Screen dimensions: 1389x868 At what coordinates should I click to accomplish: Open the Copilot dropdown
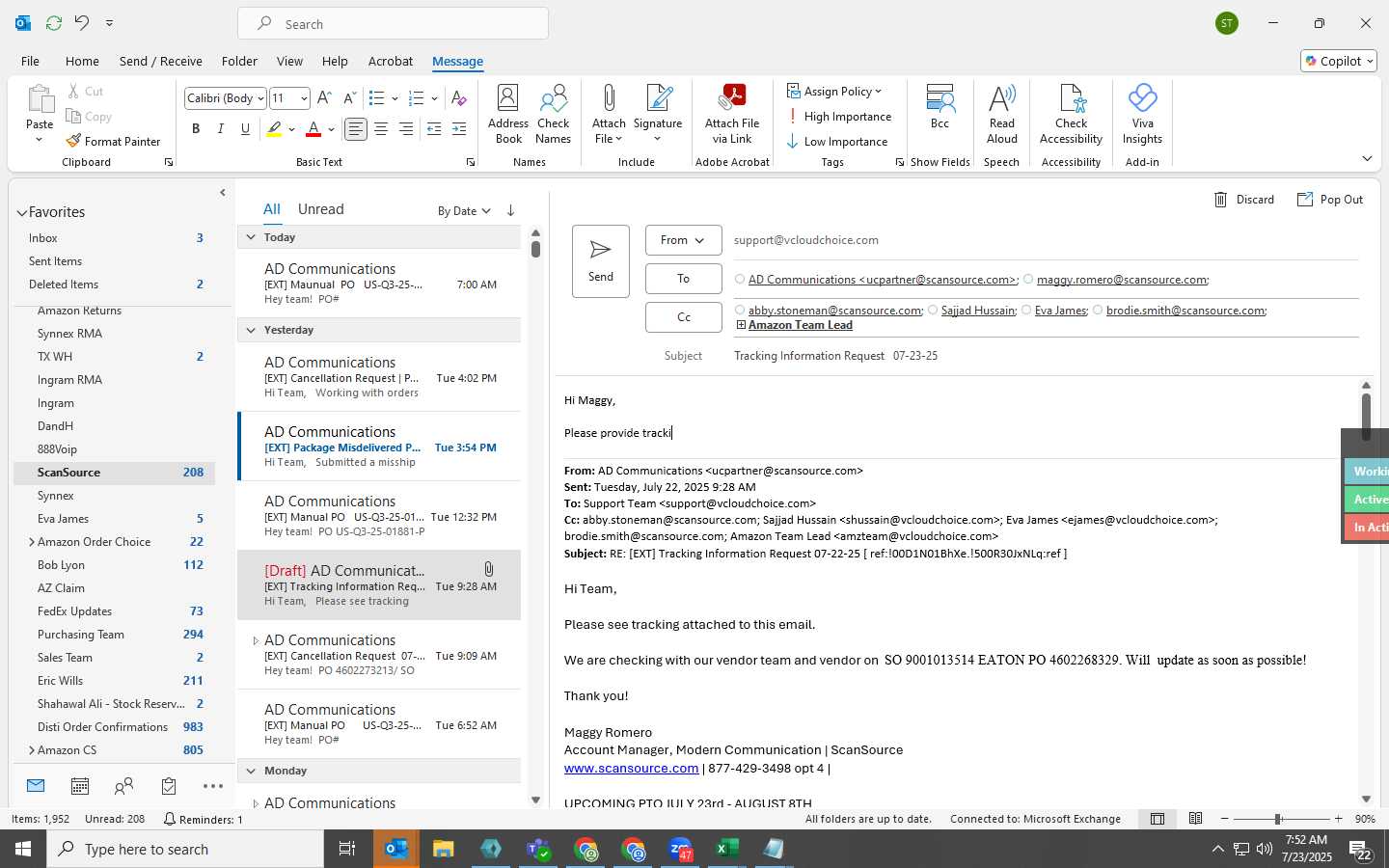[1339, 61]
